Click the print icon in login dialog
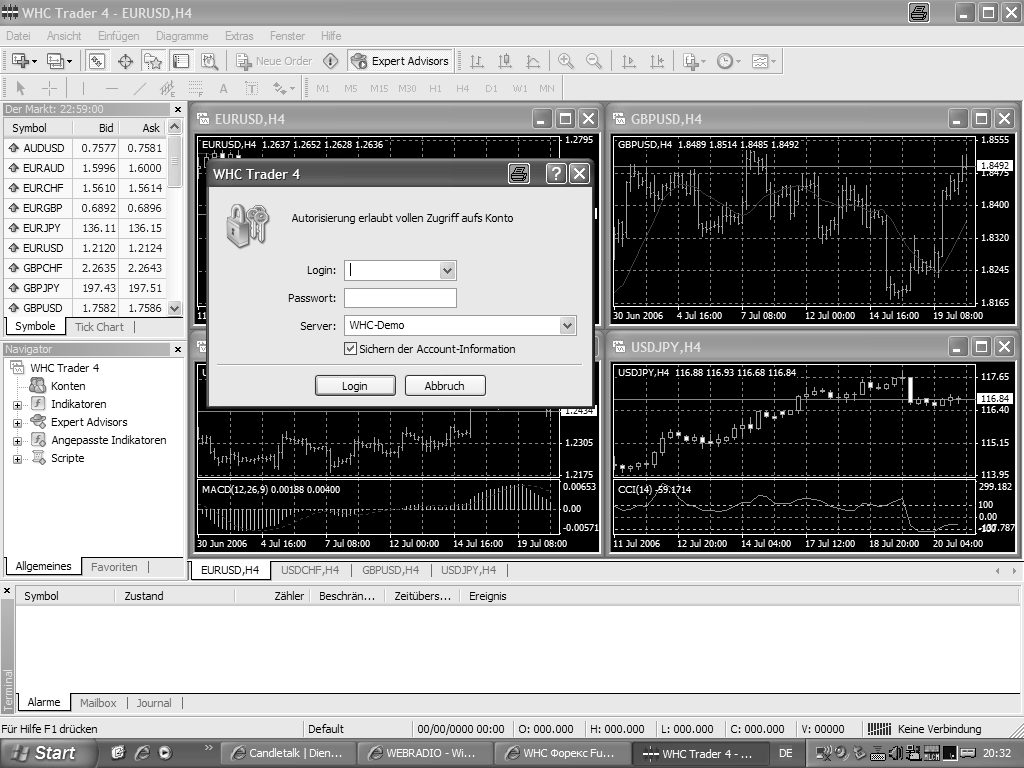The image size is (1024, 768). click(518, 174)
